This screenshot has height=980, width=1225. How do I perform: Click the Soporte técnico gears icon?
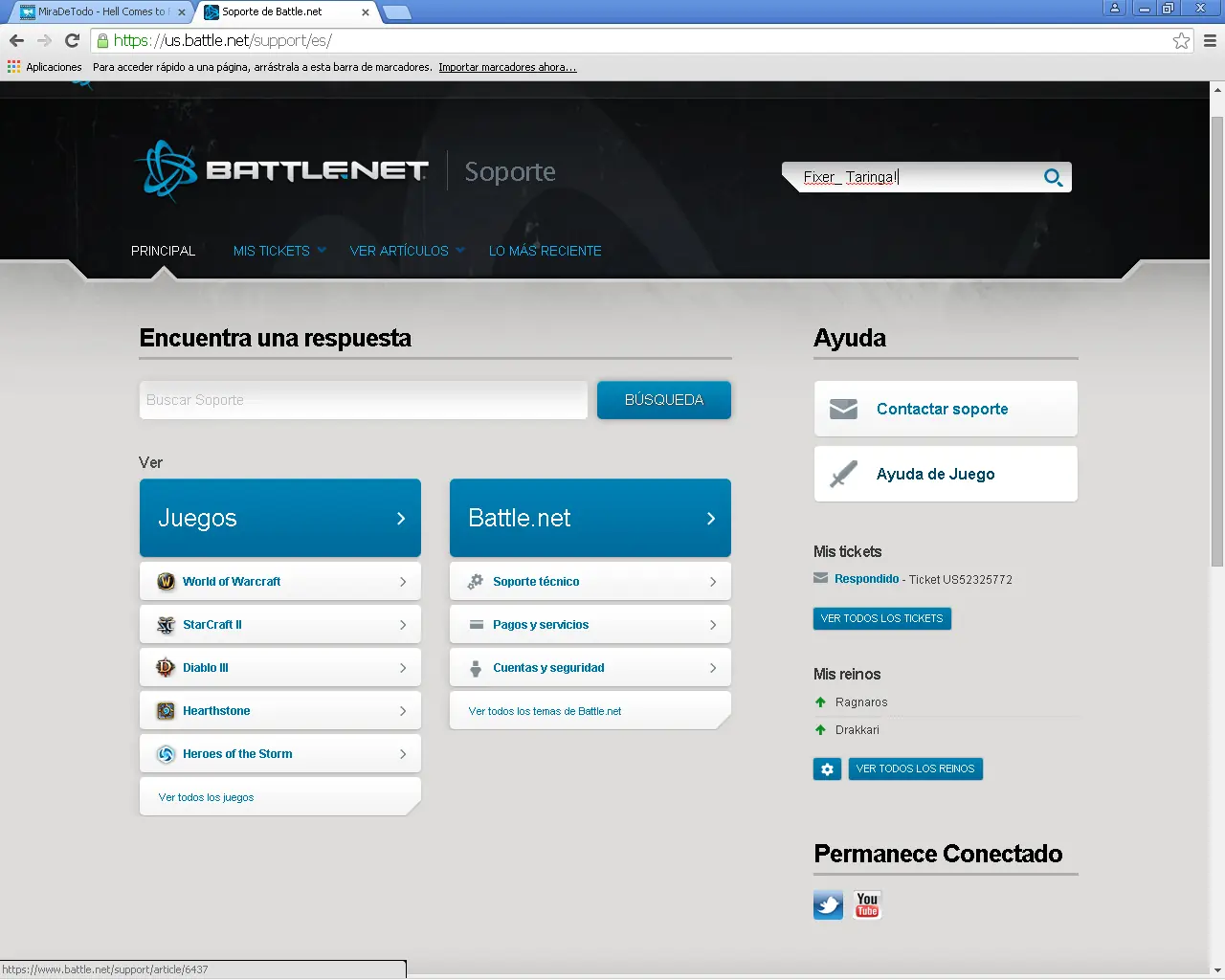476,581
